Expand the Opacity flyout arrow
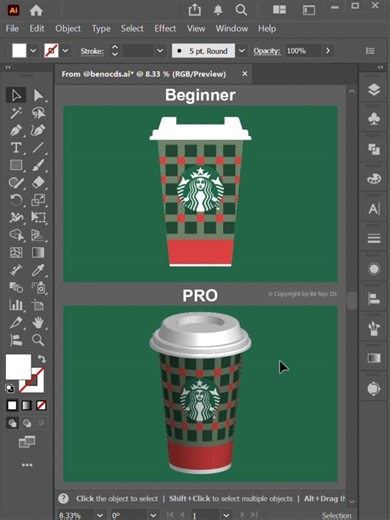Screen dimensions: 390x520 click(x=328, y=51)
